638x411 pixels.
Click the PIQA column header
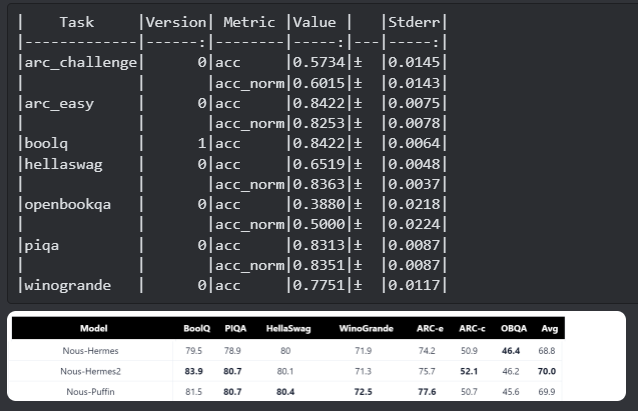(236, 328)
